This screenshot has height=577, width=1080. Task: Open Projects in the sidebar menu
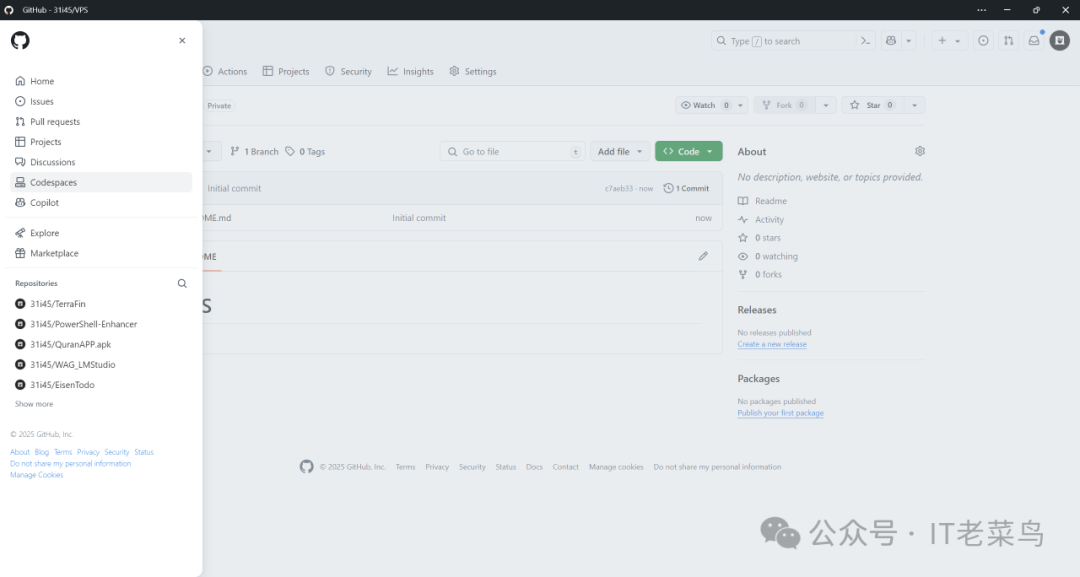101,142
